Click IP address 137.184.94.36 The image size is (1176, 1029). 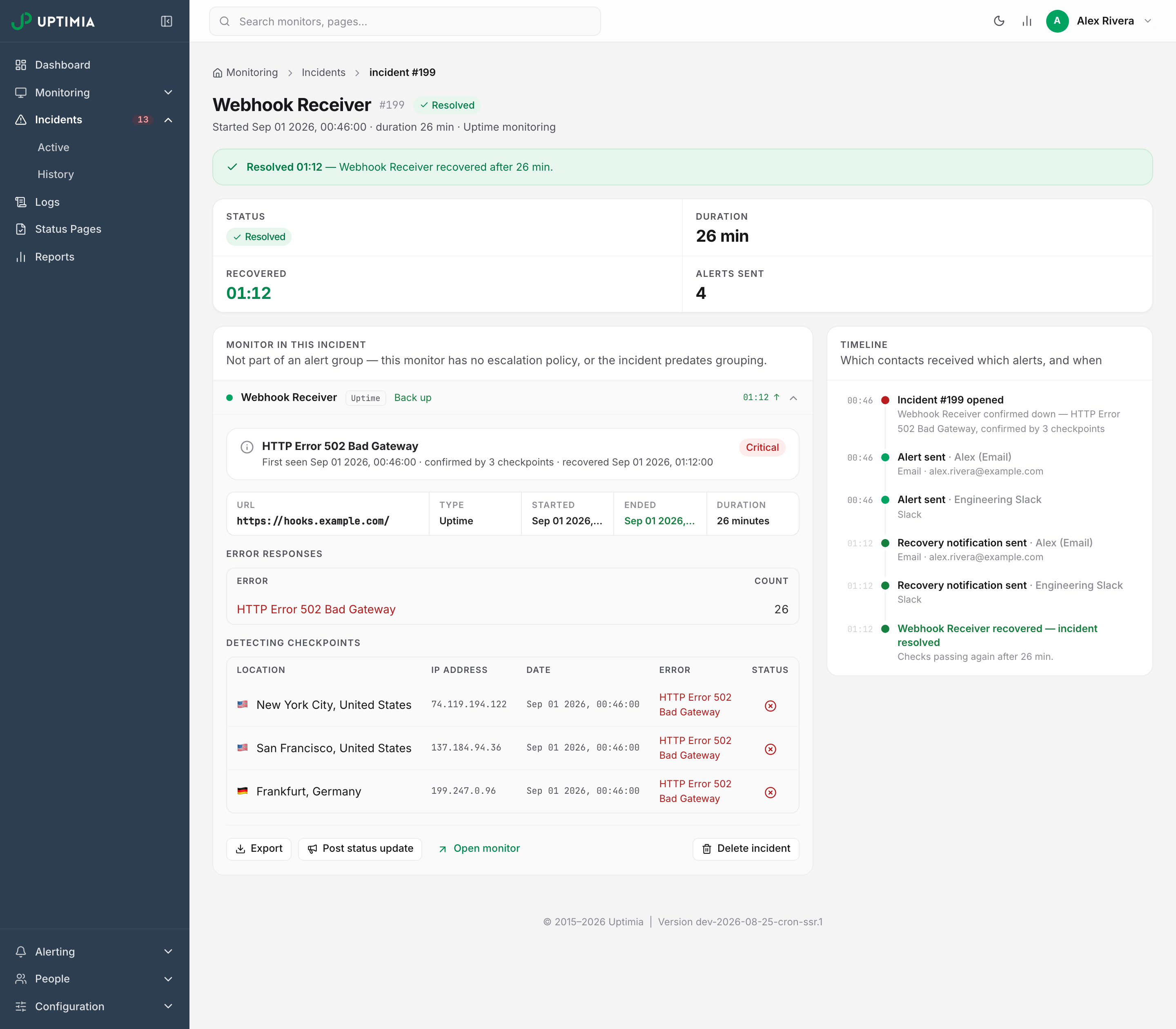(x=466, y=748)
